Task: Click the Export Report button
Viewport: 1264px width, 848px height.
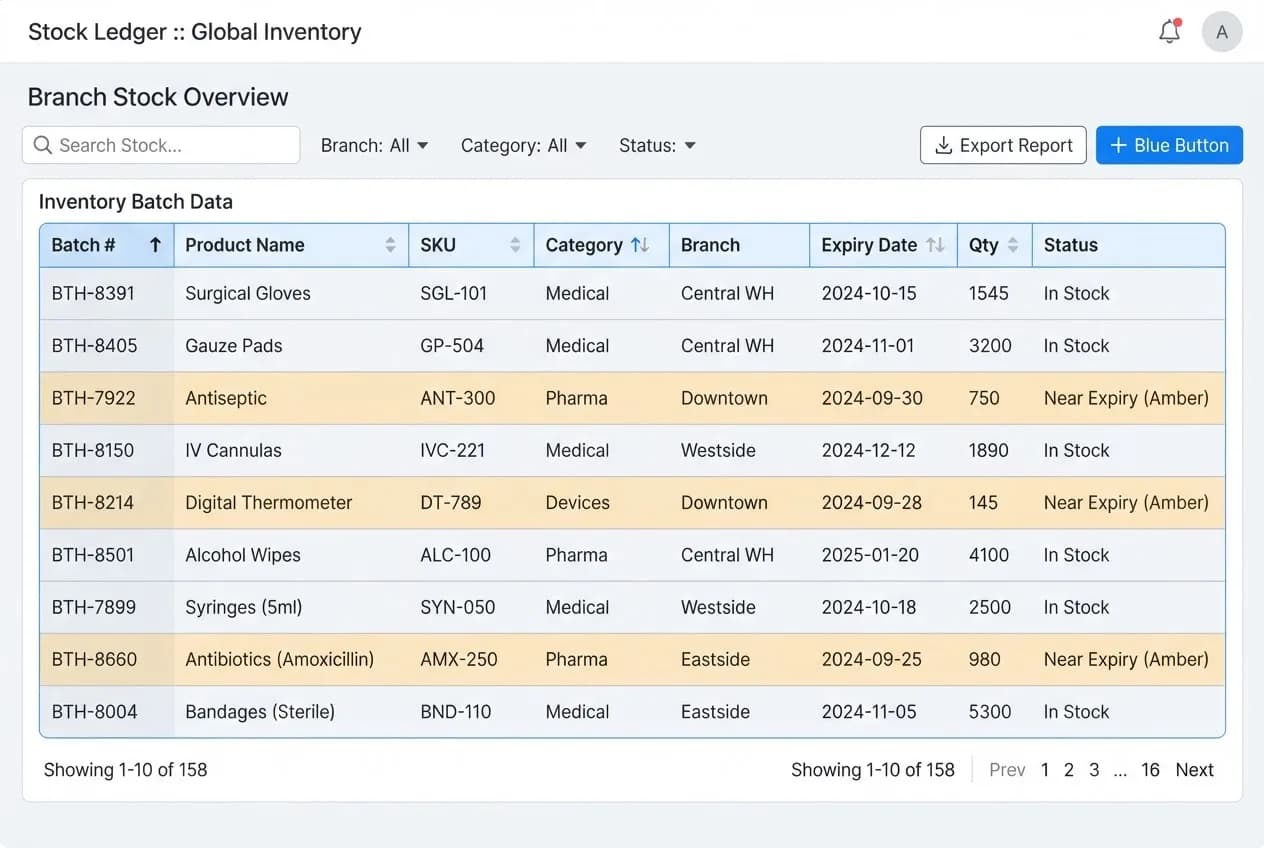Action: (1003, 145)
